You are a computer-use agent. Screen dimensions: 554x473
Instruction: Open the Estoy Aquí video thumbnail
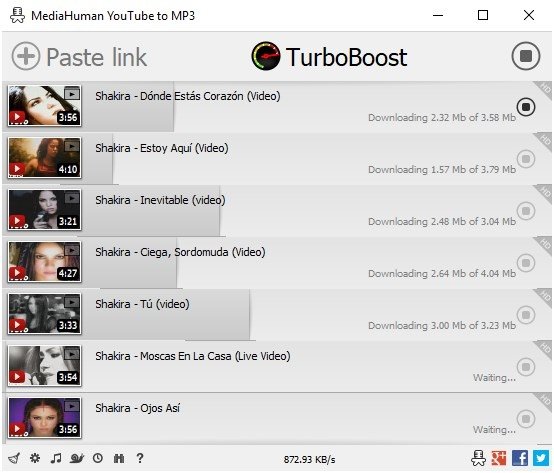click(x=44, y=157)
